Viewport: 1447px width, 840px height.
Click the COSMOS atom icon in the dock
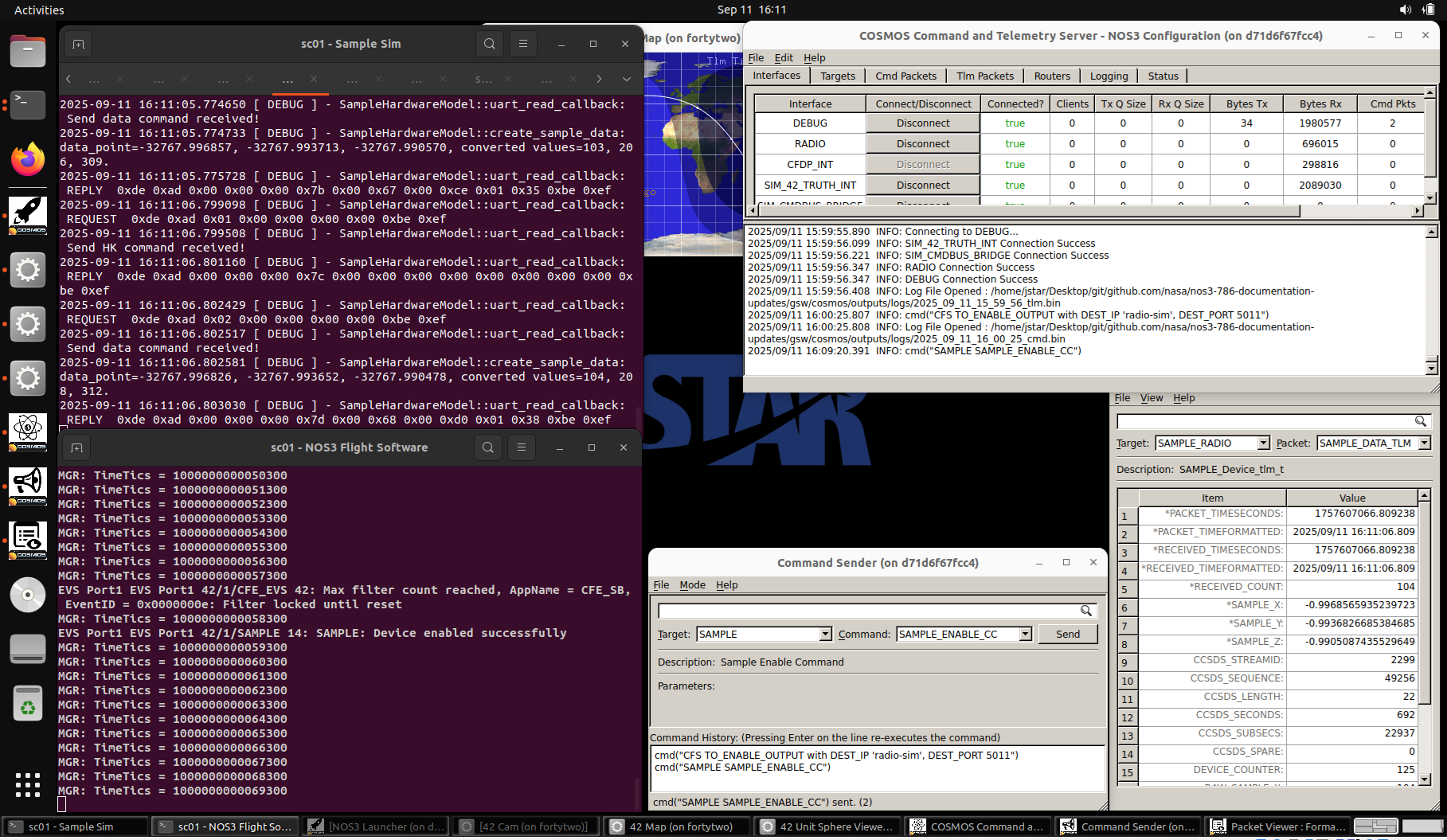[x=28, y=432]
